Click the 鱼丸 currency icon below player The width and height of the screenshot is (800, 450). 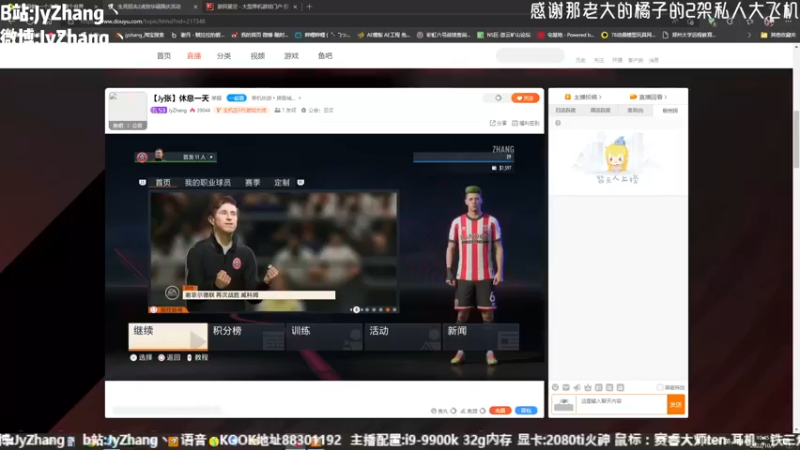[x=434, y=411]
